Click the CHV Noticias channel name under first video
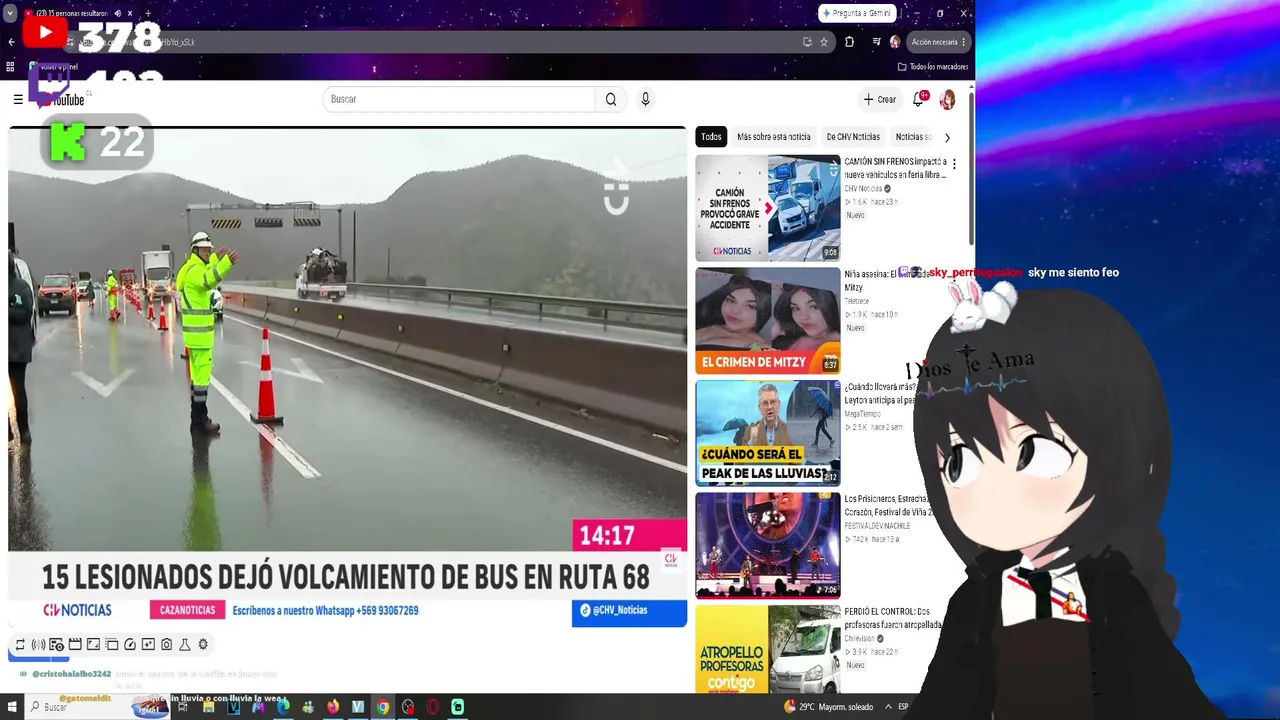This screenshot has height=720, width=1280. point(863,189)
